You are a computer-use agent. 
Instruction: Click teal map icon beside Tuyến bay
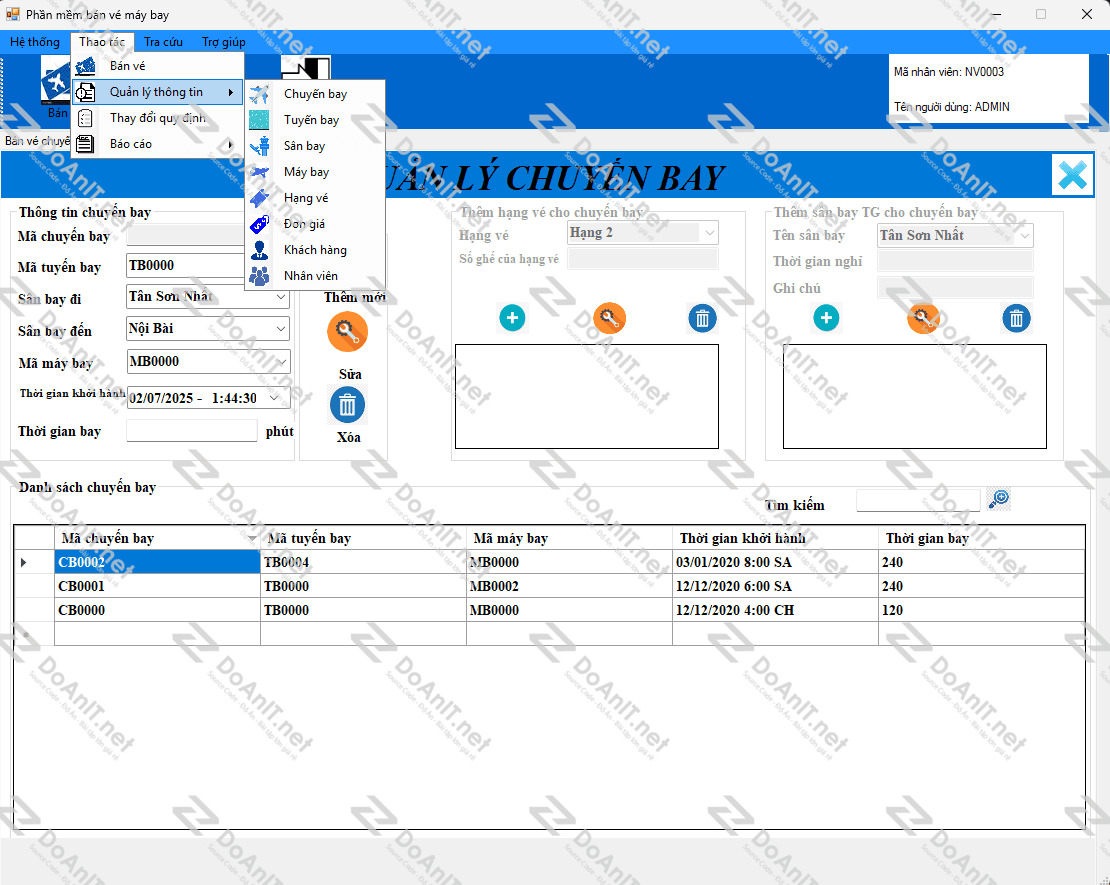pyautogui.click(x=259, y=120)
